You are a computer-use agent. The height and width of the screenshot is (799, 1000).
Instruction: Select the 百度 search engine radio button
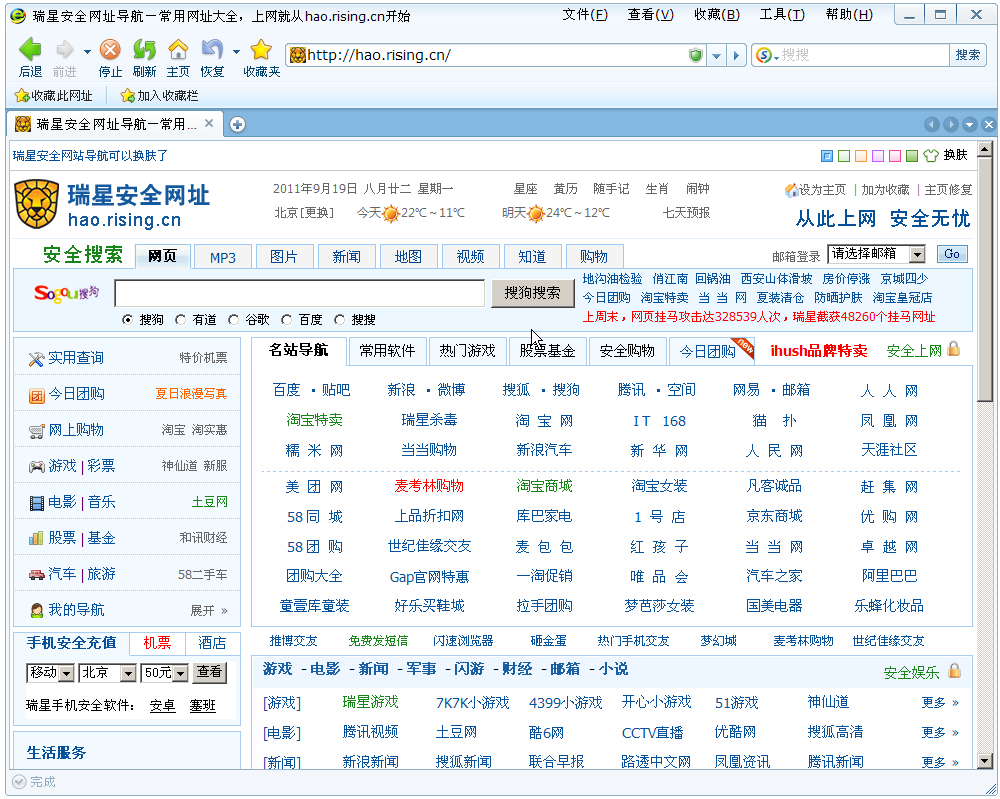pyautogui.click(x=286, y=319)
